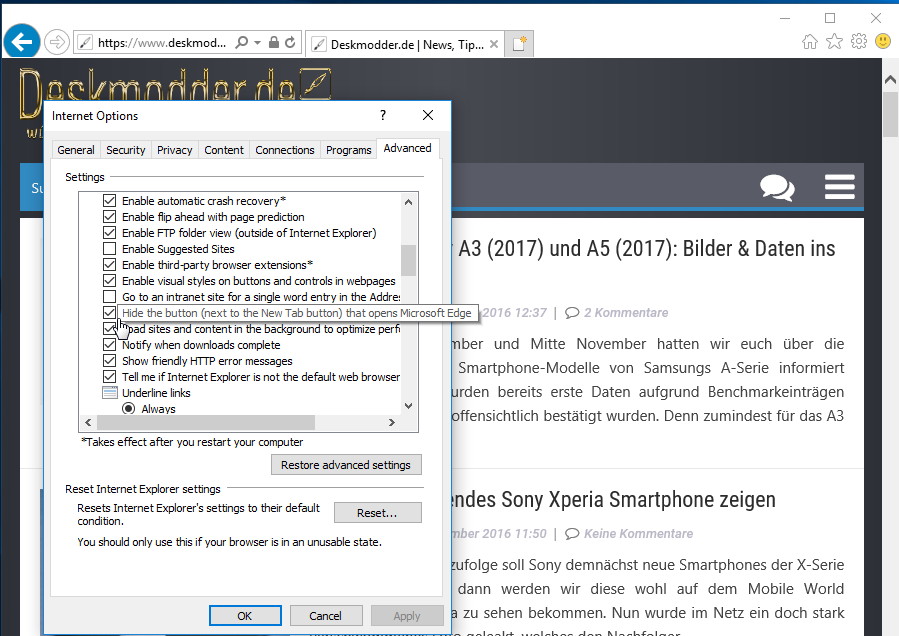This screenshot has height=636, width=899.
Task: Click the search magnifier in address bar
Action: click(x=242, y=42)
